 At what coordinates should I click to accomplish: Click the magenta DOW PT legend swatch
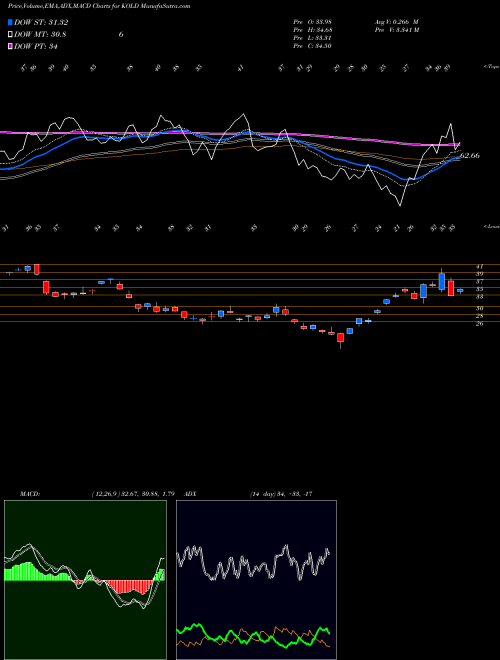click(x=10, y=47)
